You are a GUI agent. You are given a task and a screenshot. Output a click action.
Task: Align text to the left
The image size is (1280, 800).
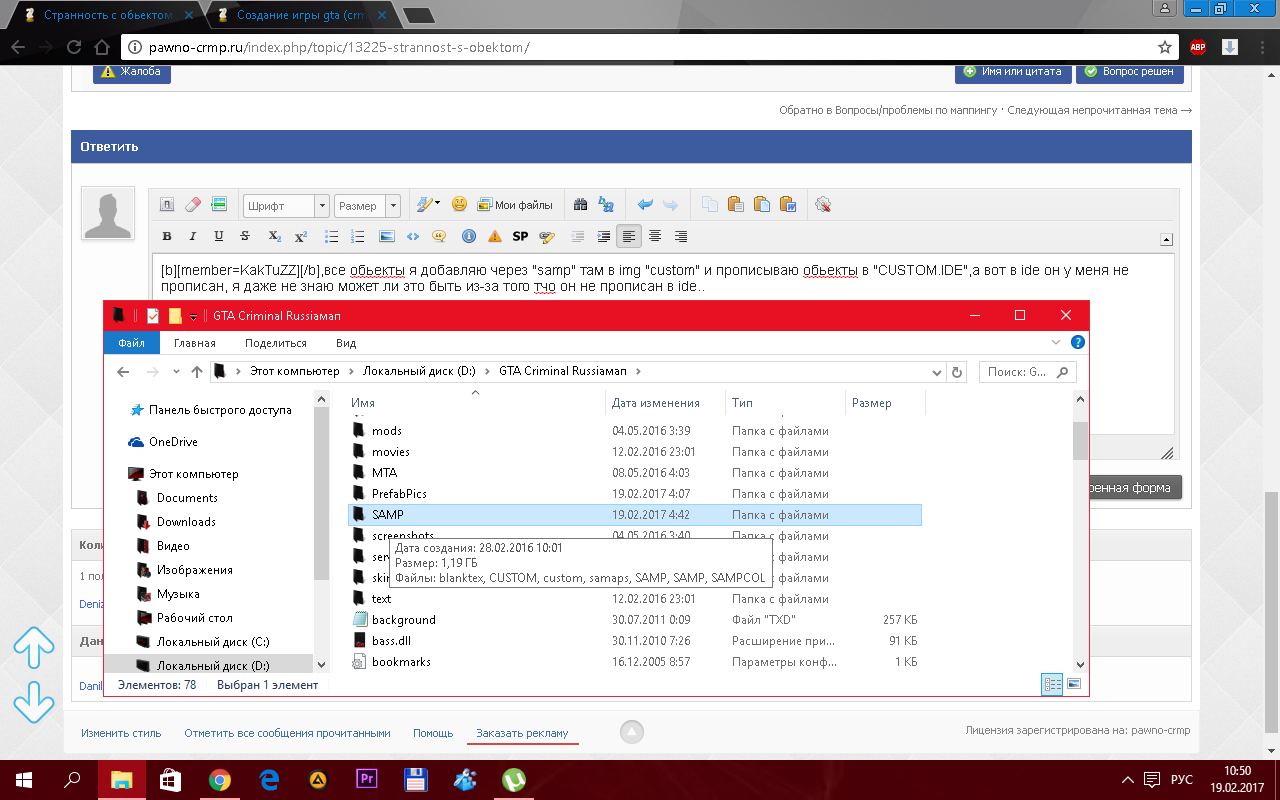(x=629, y=237)
